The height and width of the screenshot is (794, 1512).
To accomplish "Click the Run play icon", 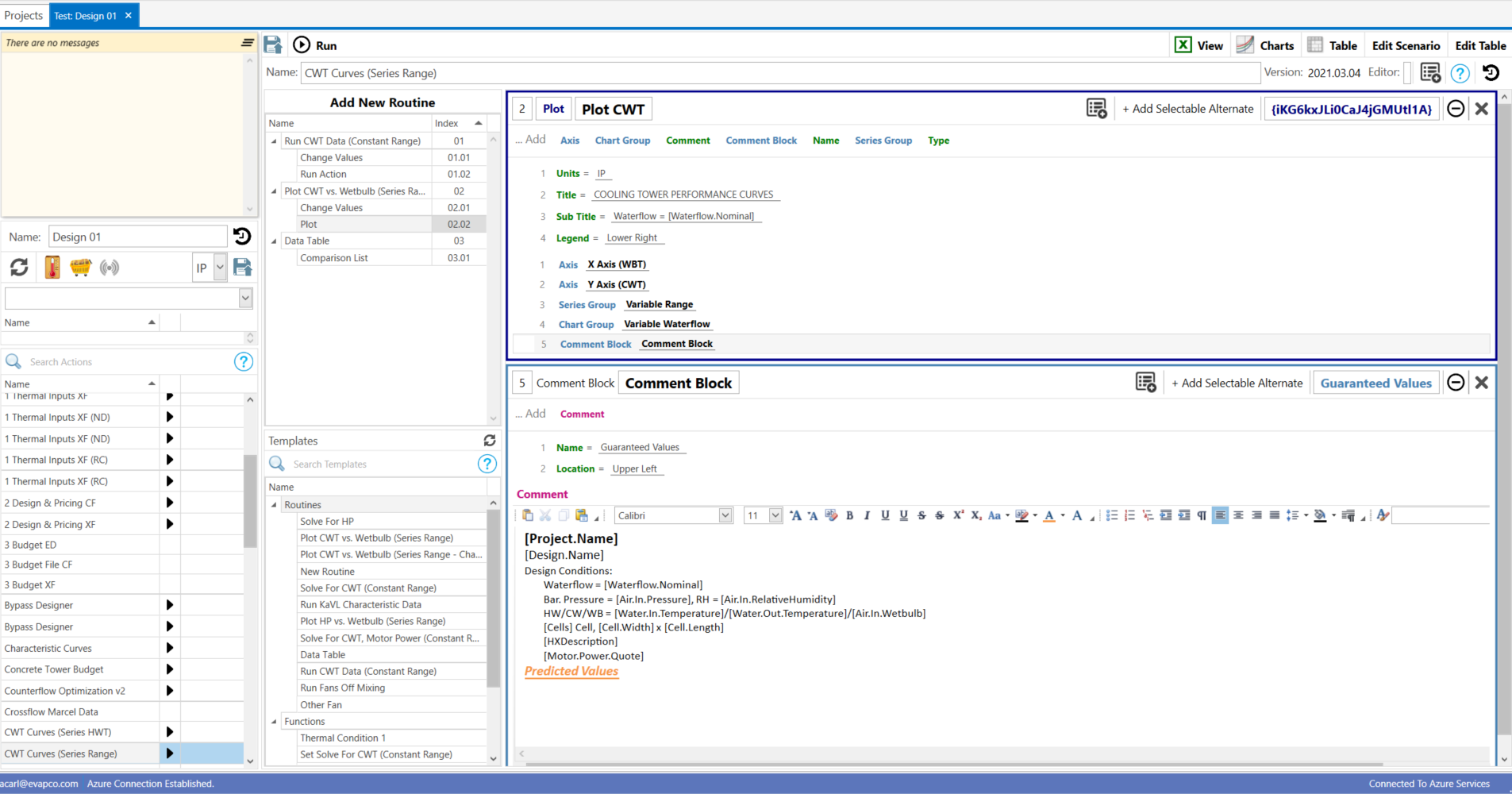I will (302, 45).
